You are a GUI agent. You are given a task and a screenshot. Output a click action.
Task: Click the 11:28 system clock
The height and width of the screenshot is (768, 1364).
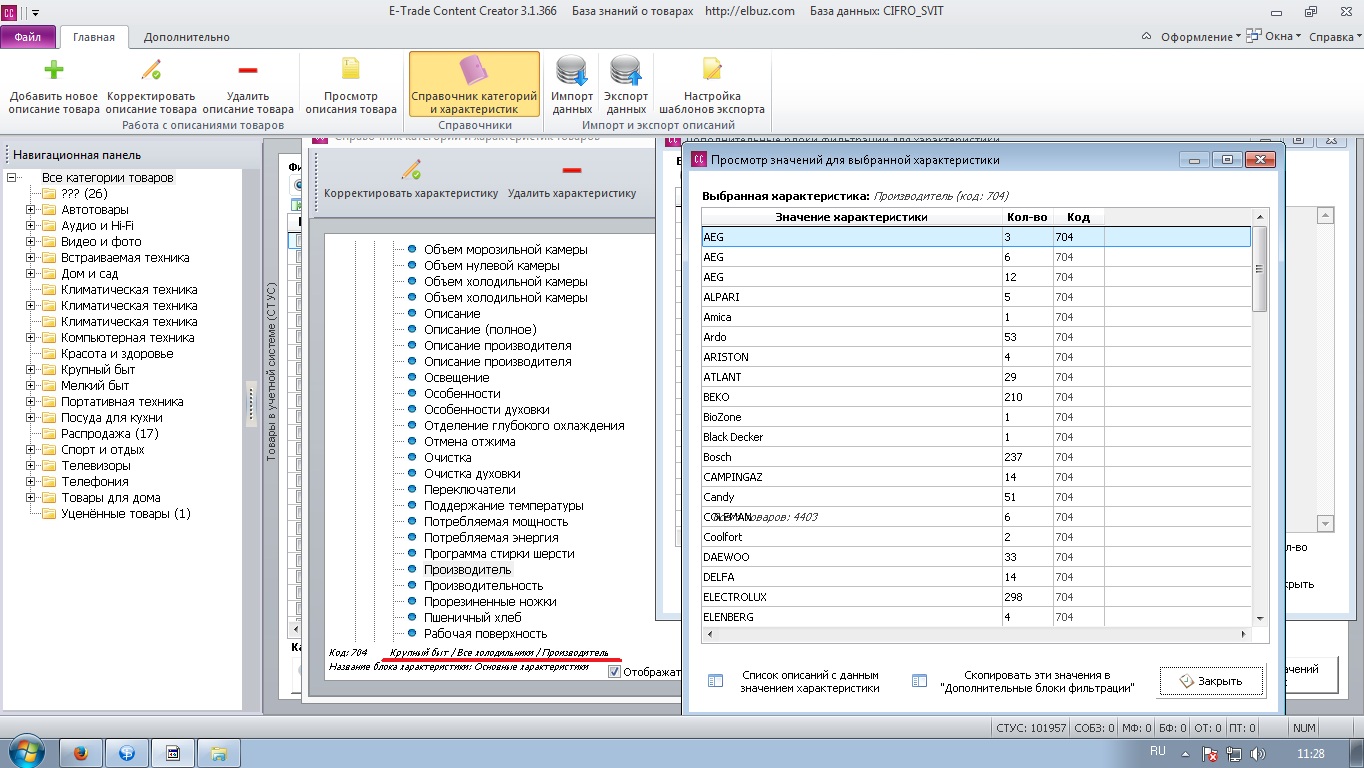point(1310,753)
